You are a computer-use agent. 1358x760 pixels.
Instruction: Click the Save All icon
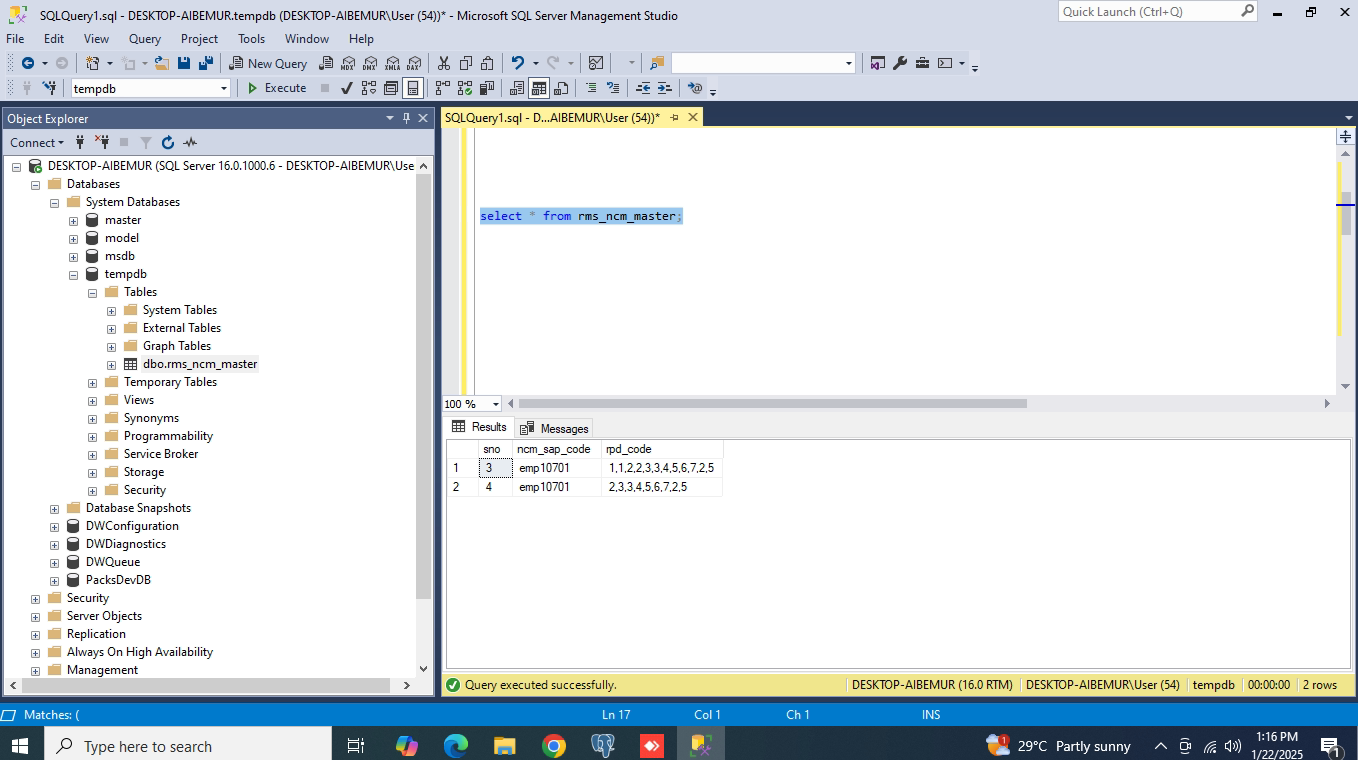pyautogui.click(x=205, y=63)
